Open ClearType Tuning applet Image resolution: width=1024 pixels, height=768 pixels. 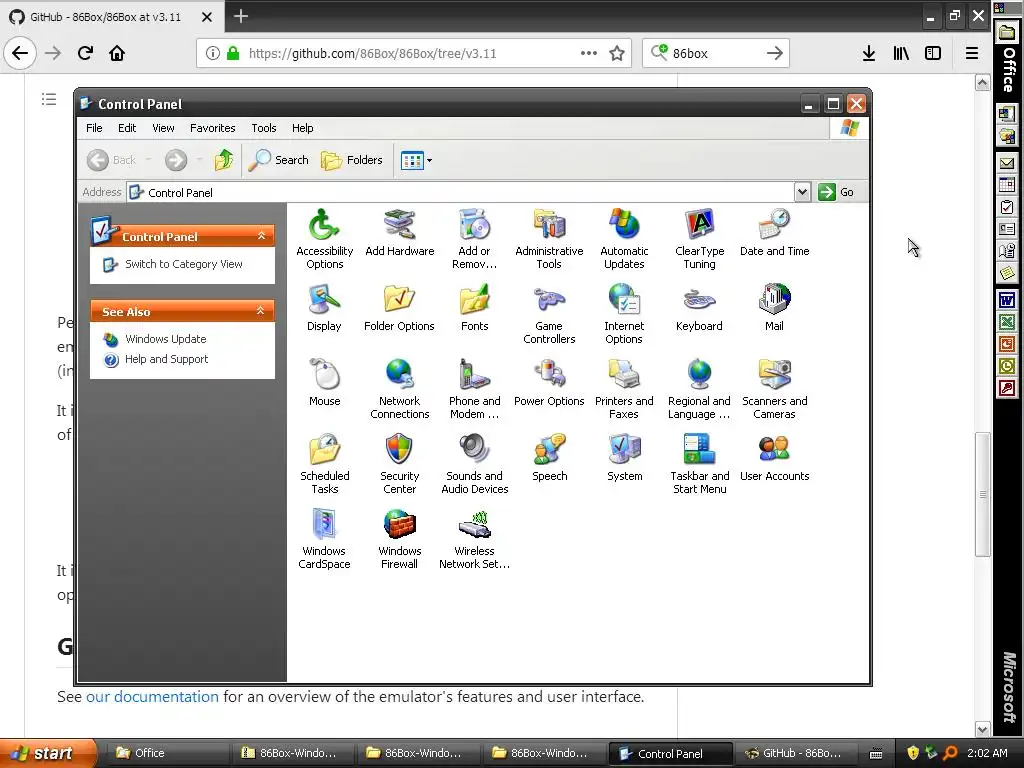click(699, 238)
